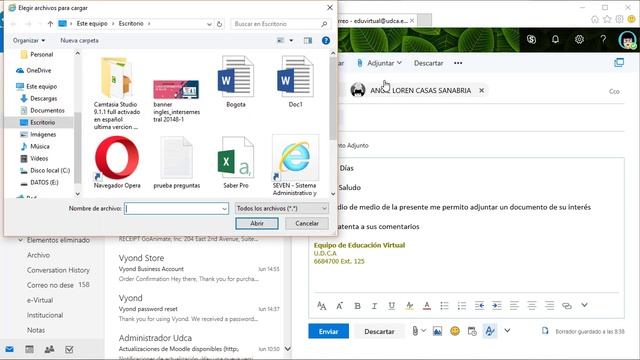
Task: Go up one folder level arrow
Action: click(50, 24)
